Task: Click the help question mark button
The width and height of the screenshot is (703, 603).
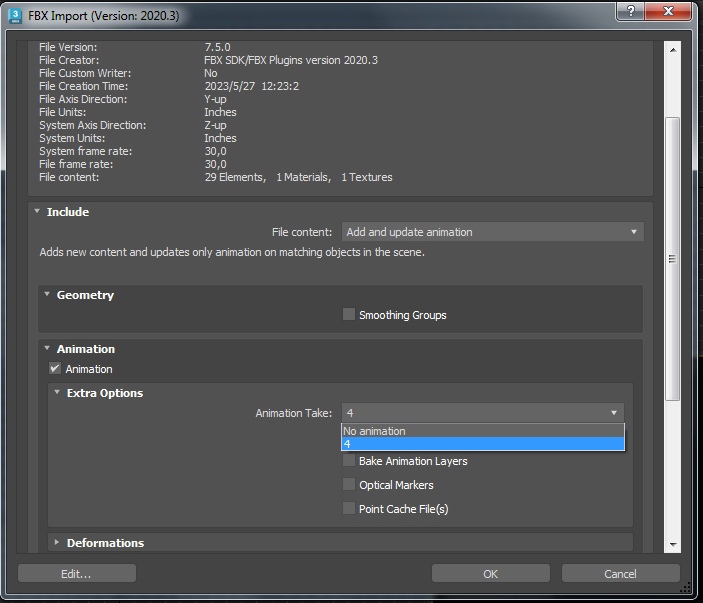Action: (631, 11)
